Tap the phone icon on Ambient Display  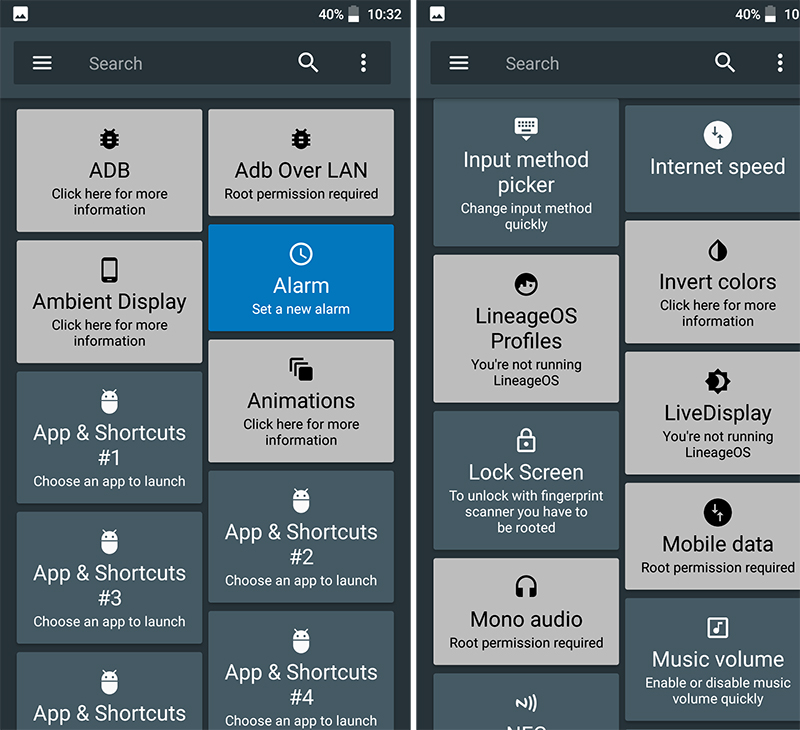pos(109,270)
